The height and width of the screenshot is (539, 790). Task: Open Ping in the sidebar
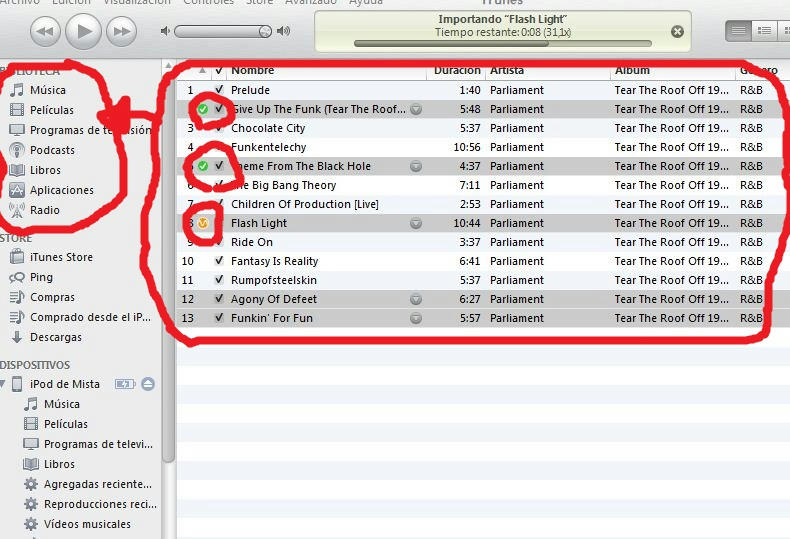pos(41,277)
